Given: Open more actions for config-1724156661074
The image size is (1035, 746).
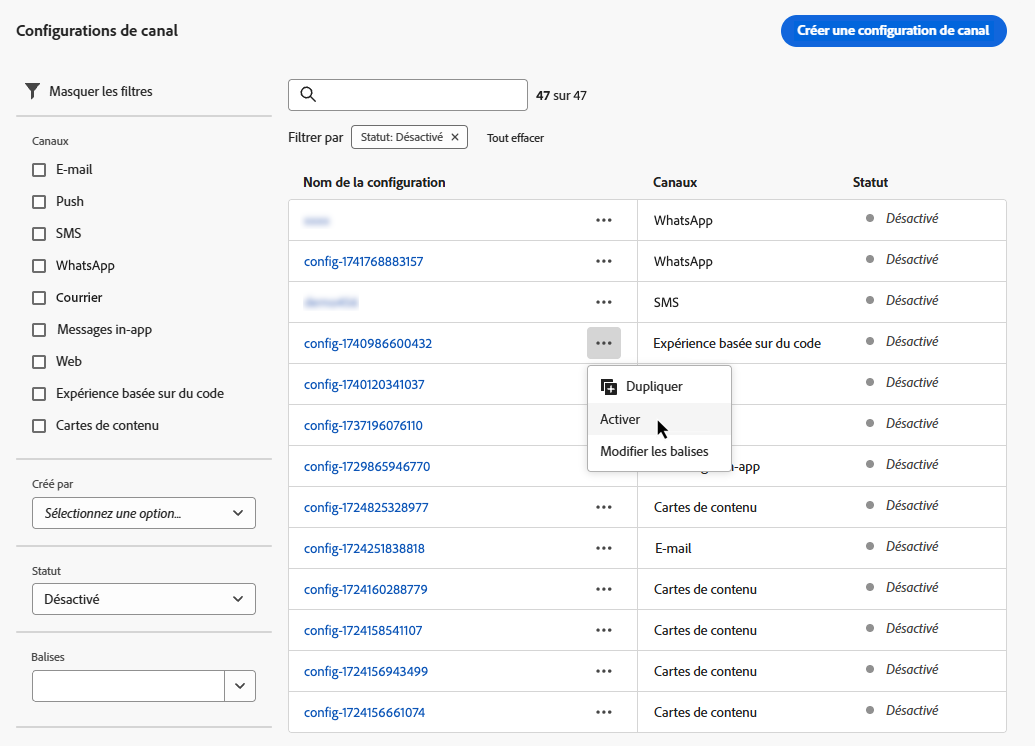Looking at the screenshot, I should click(x=603, y=712).
